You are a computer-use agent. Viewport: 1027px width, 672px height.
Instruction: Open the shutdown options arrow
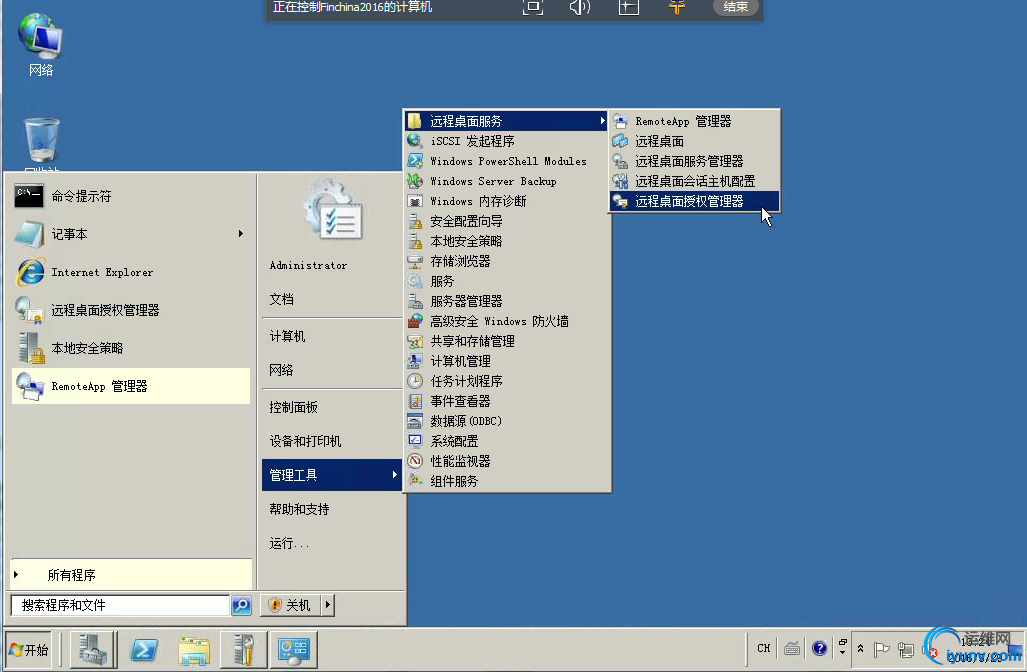click(x=327, y=605)
